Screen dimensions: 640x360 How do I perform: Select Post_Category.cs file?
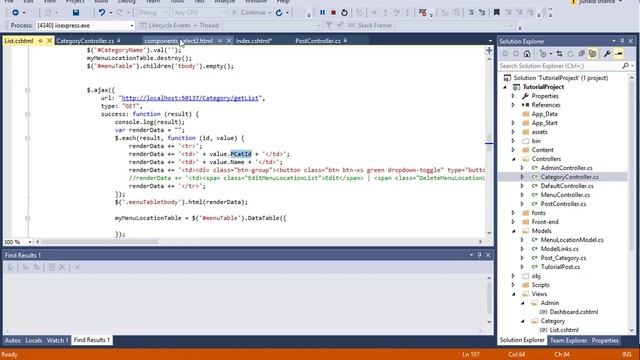point(563,258)
